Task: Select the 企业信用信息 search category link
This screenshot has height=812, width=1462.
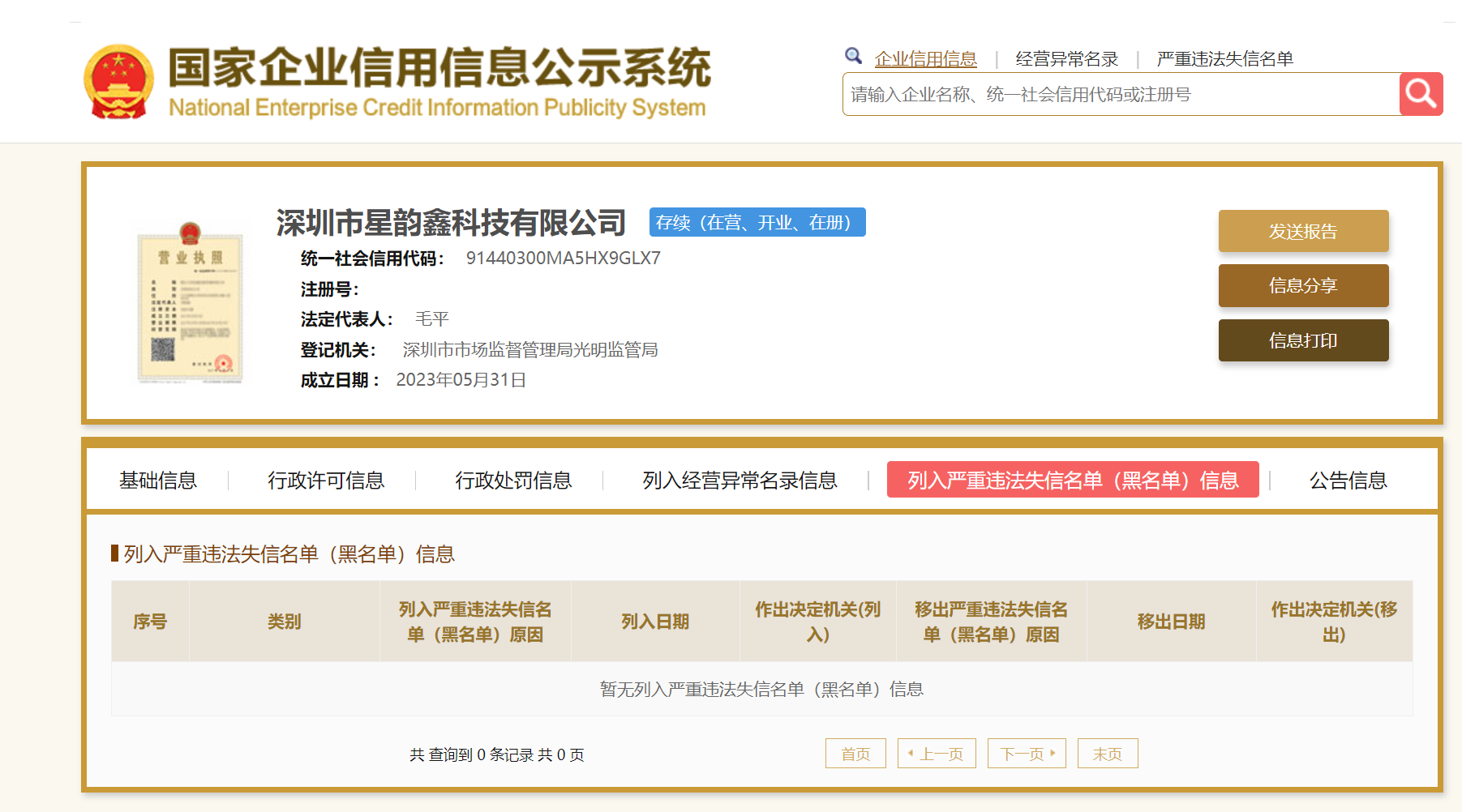Action: point(925,59)
